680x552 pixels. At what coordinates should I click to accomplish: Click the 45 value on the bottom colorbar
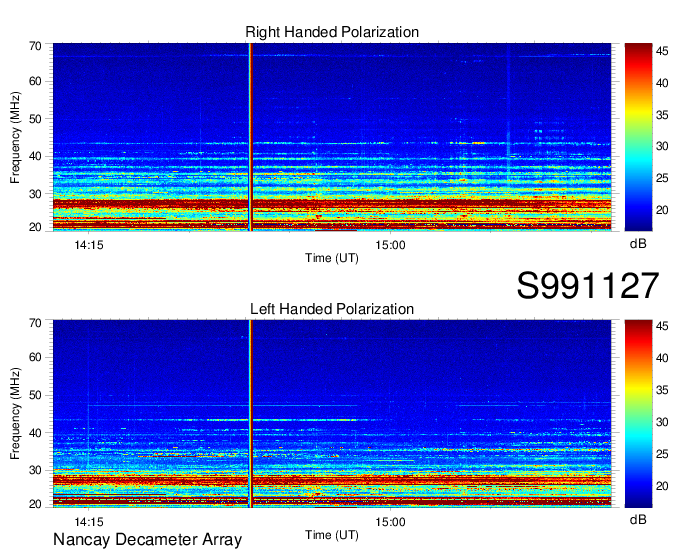(x=662, y=326)
